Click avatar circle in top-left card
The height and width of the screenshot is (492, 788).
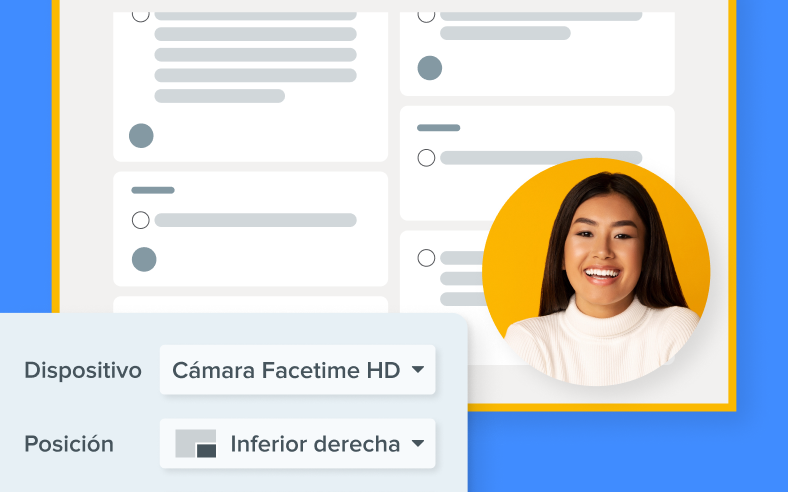[141, 136]
